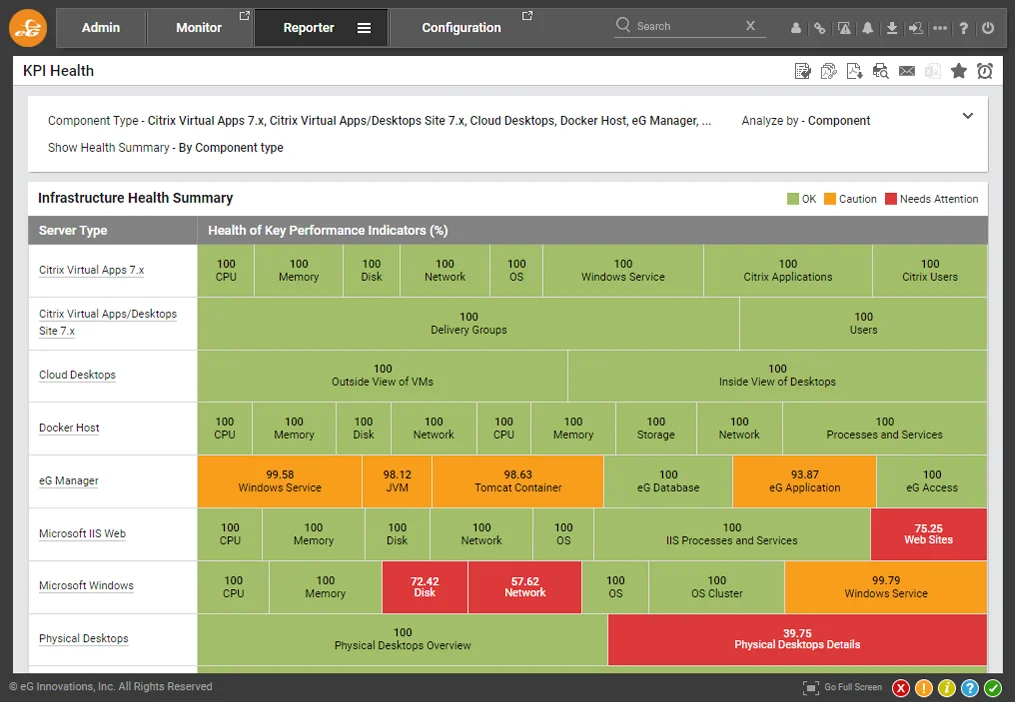
Task: Click the report checkmark document icon
Action: (x=803, y=71)
